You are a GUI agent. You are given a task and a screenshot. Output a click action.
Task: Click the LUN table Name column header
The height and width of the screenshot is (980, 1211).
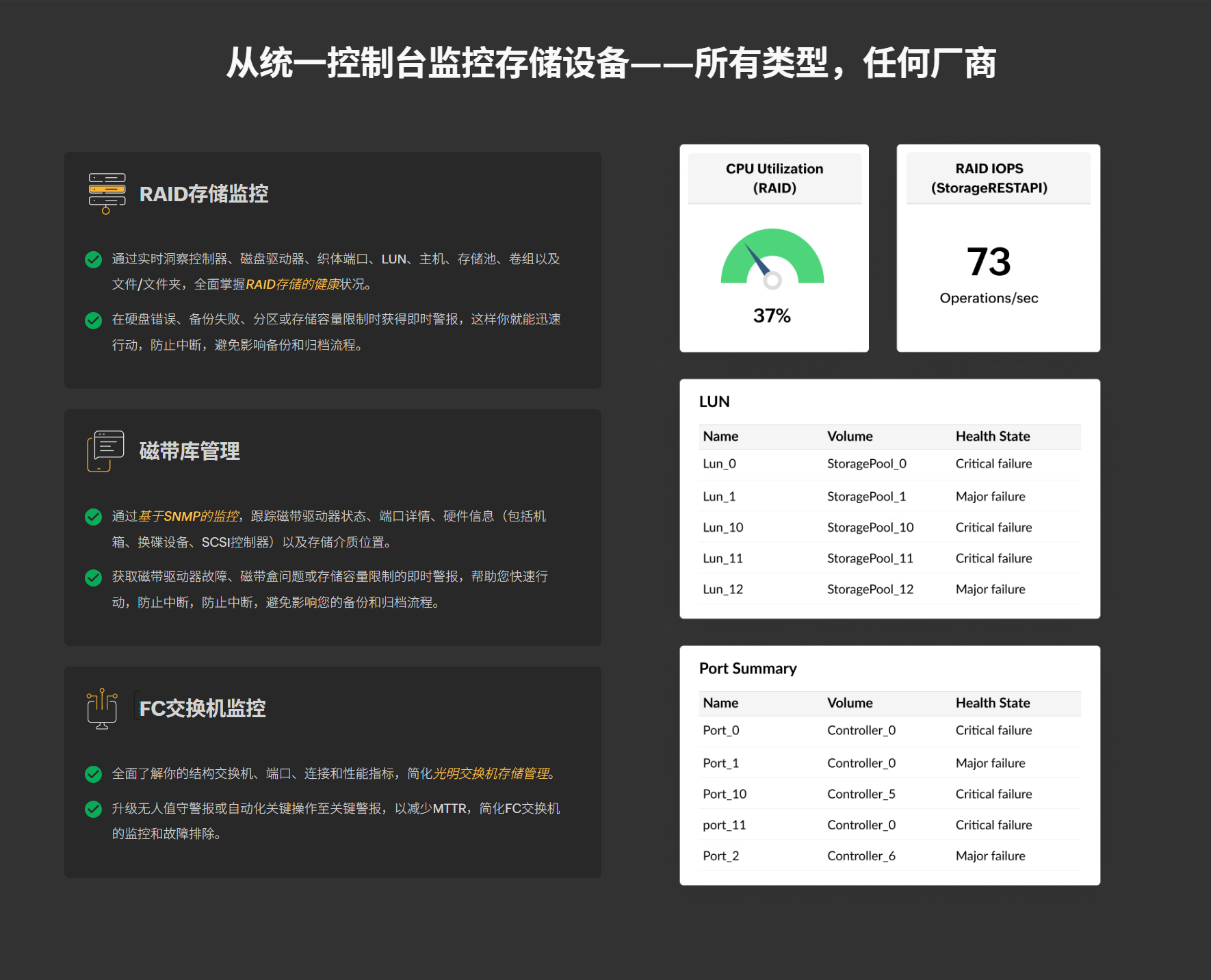[x=720, y=436]
